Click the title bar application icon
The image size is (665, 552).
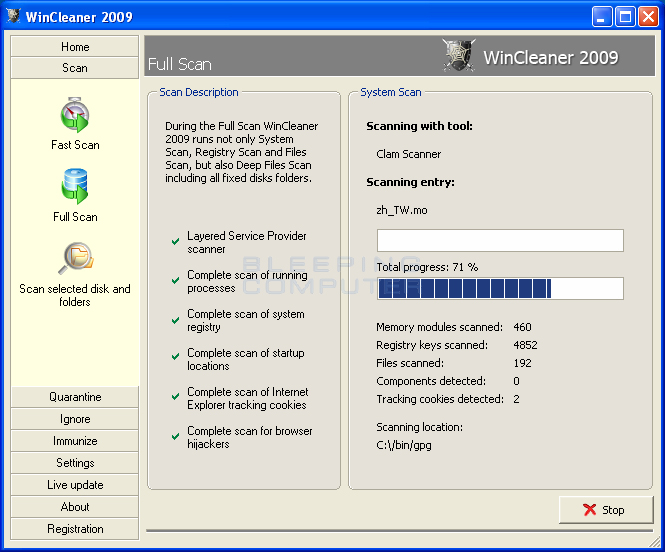tap(13, 16)
